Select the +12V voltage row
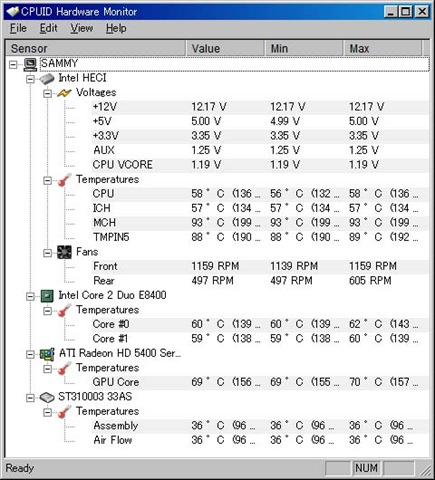Screen dimensions: 435x480 (260, 107)
